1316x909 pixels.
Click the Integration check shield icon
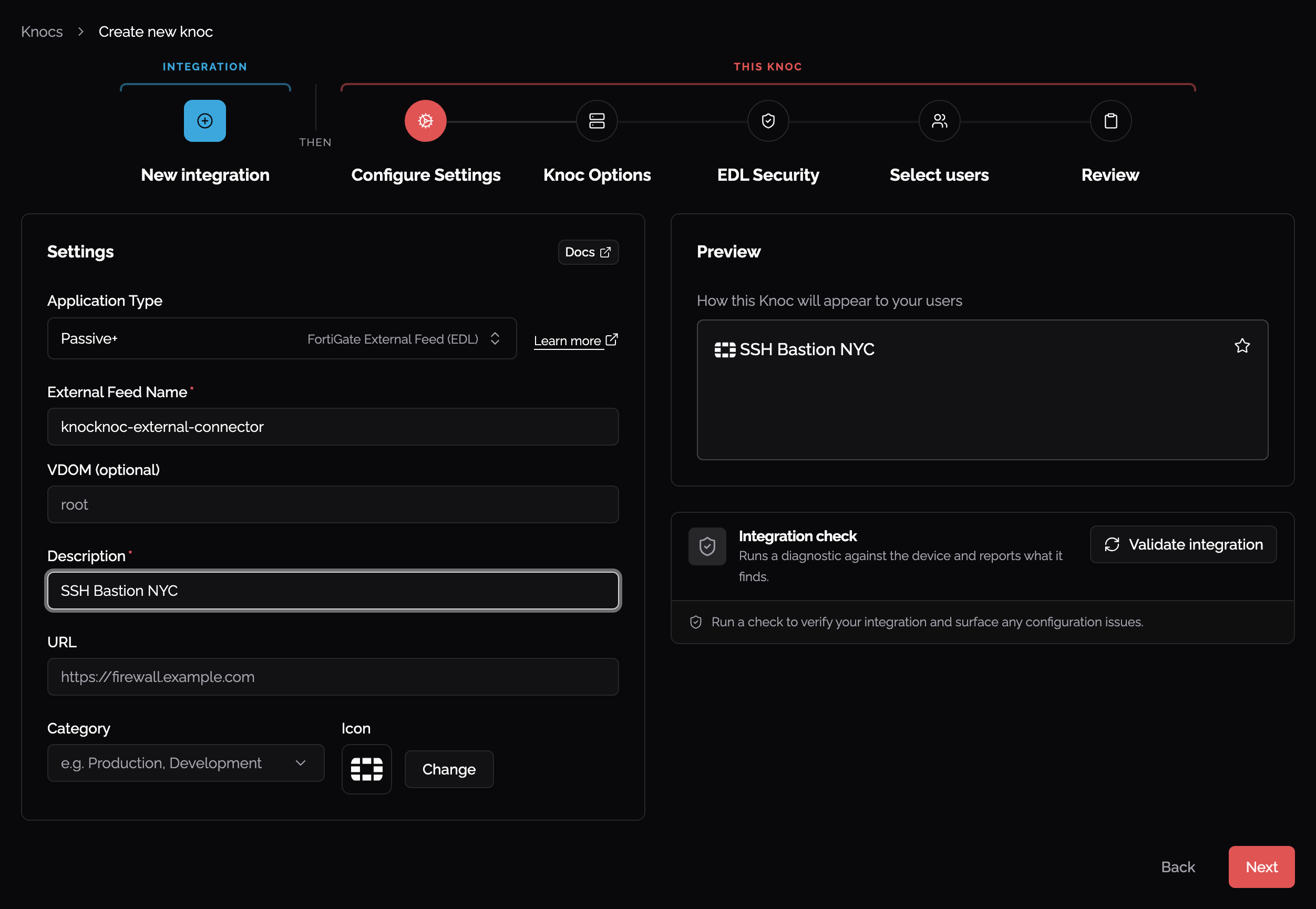707,546
